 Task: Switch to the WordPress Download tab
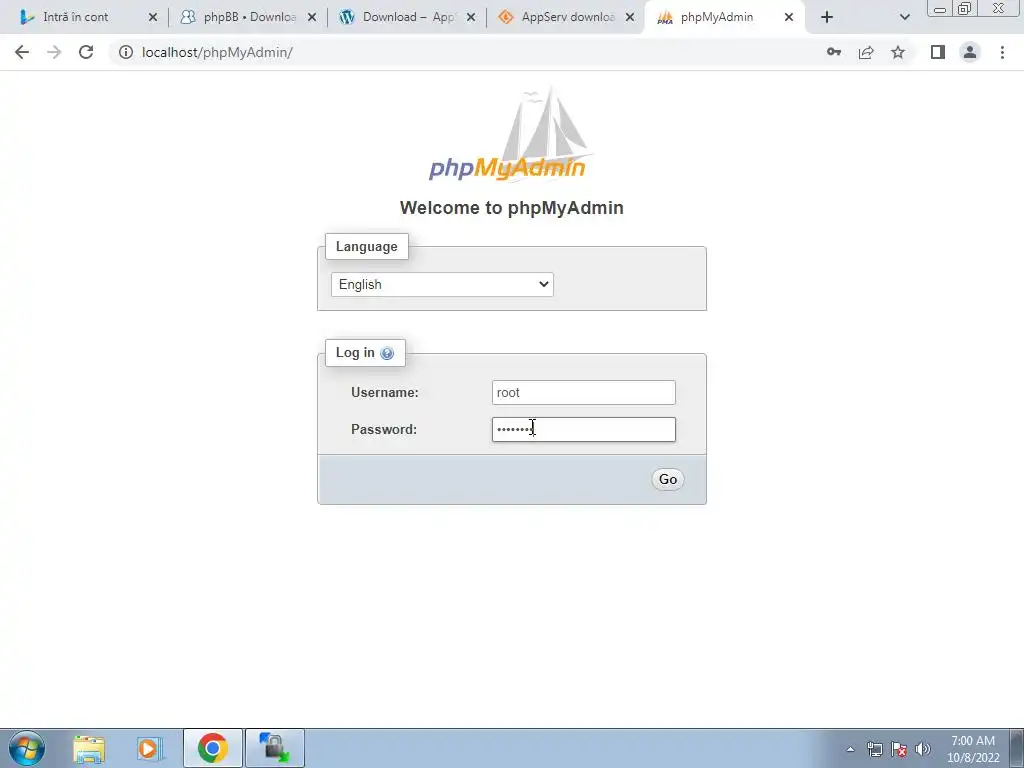tap(408, 17)
